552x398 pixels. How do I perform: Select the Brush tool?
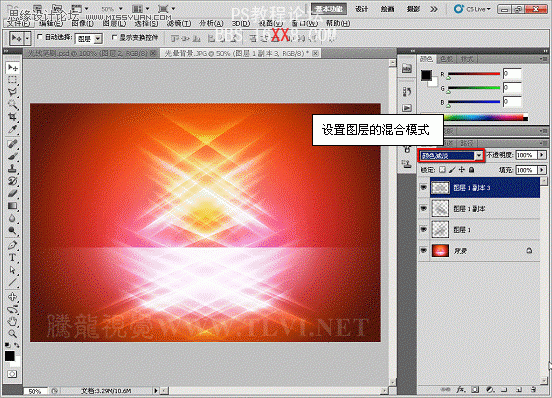coord(13,156)
